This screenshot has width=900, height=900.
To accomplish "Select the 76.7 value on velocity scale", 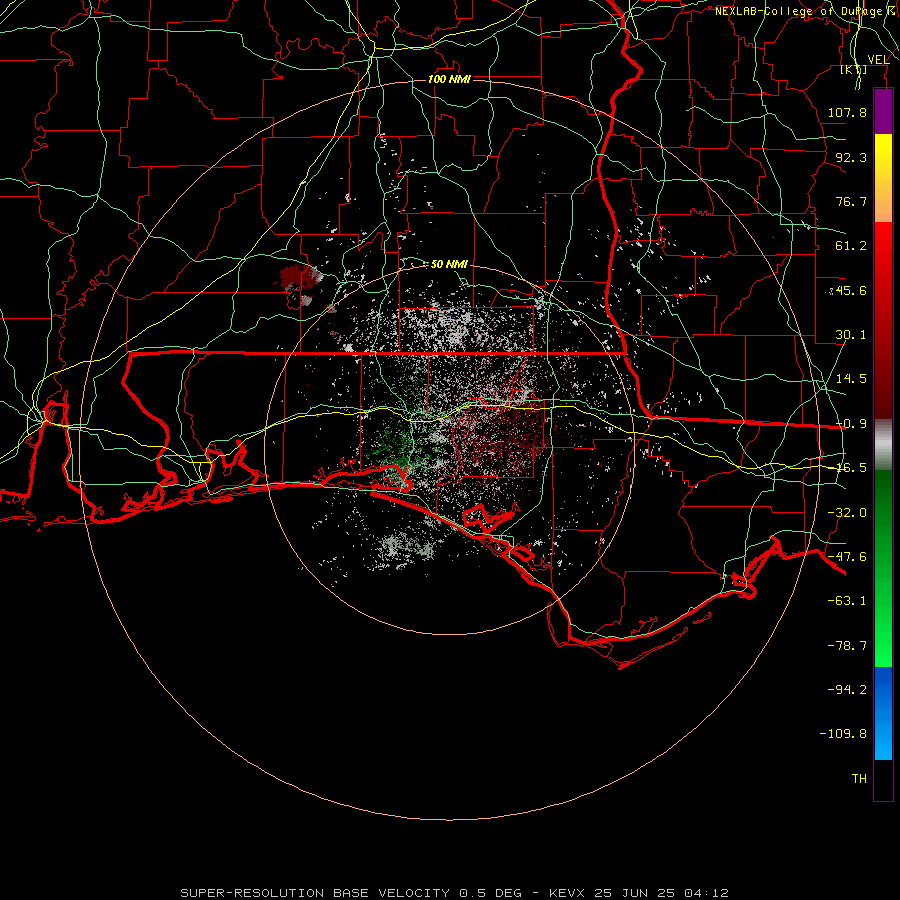I will (851, 201).
